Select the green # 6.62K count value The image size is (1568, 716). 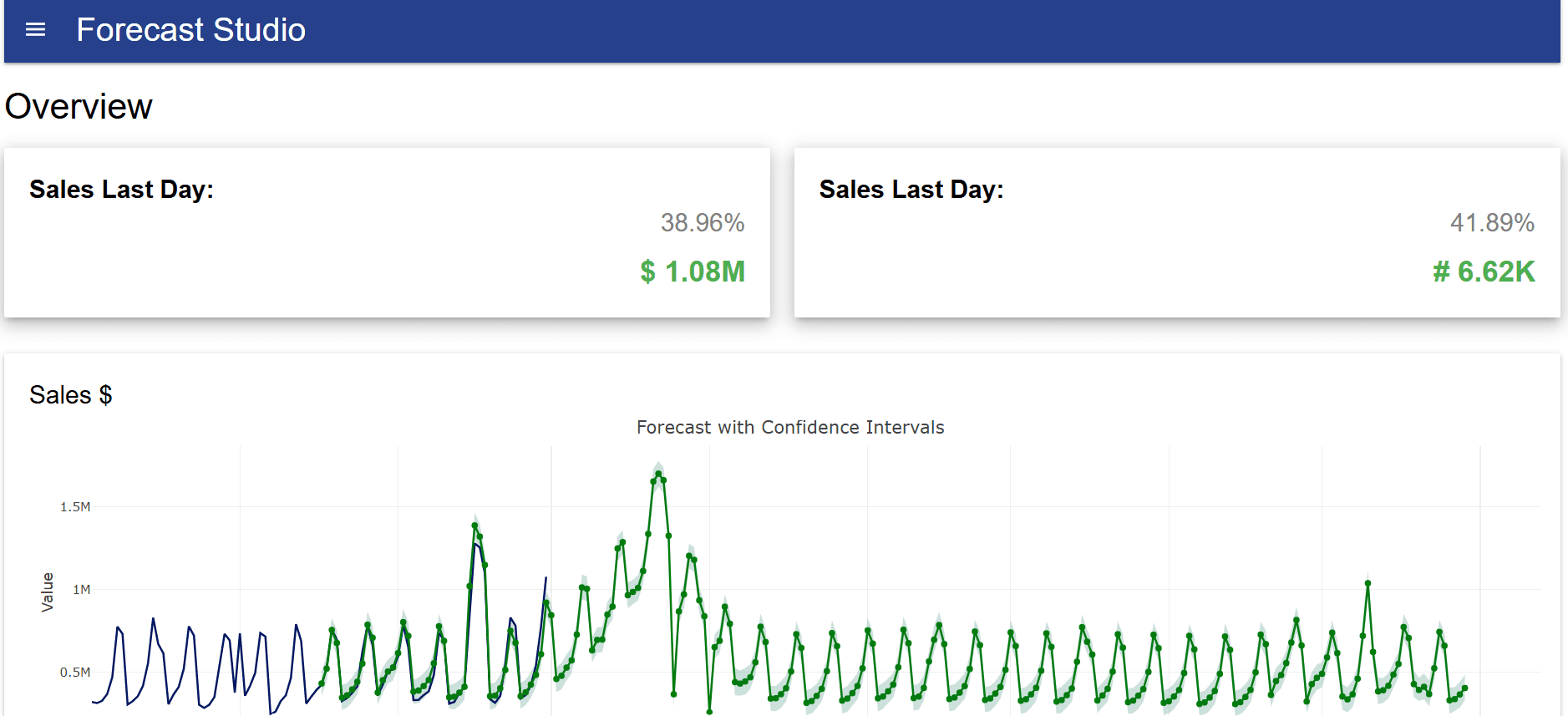(x=1483, y=272)
